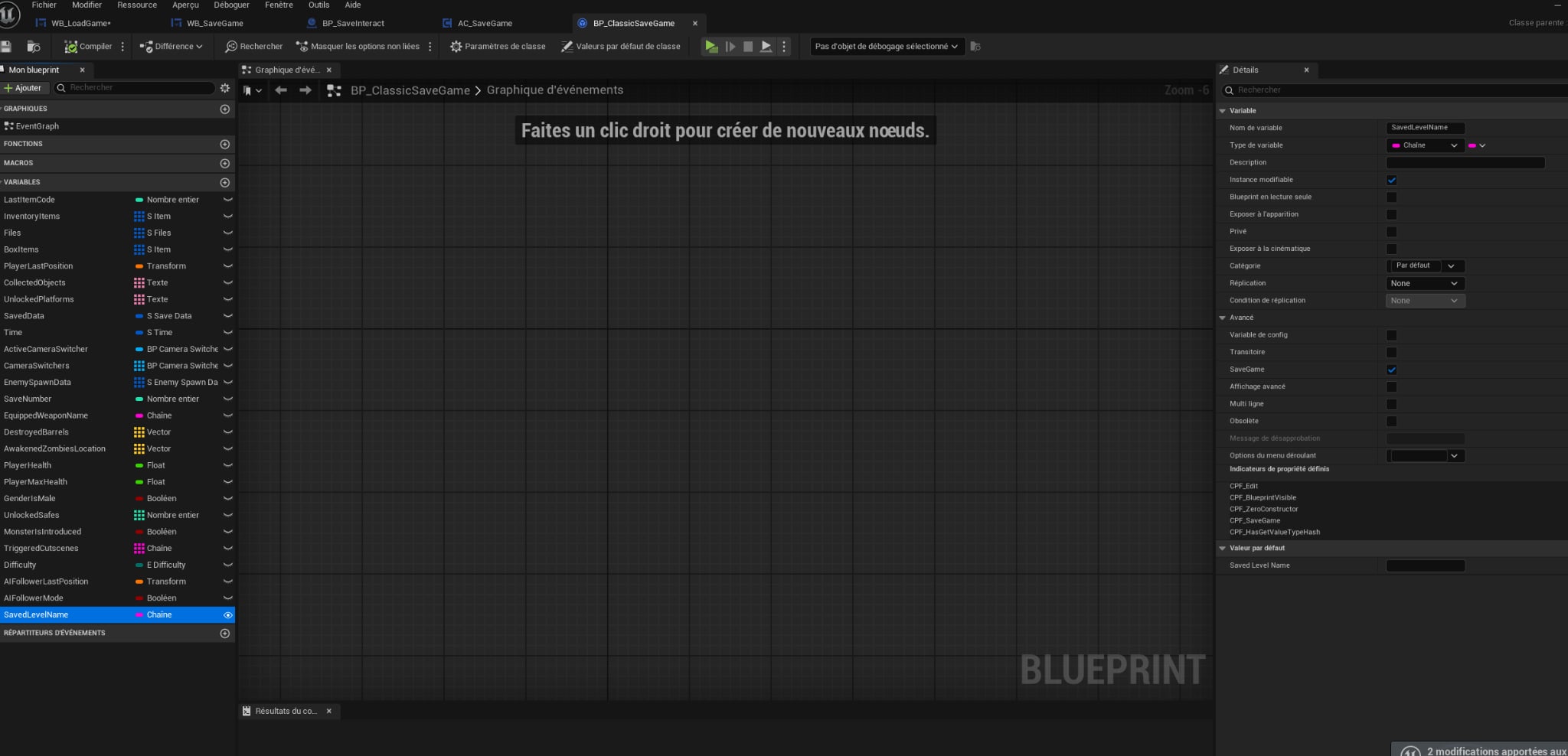This screenshot has width=1568, height=756.
Task: Click the Rechercher magnifier in toolbar
Action: coord(231,47)
